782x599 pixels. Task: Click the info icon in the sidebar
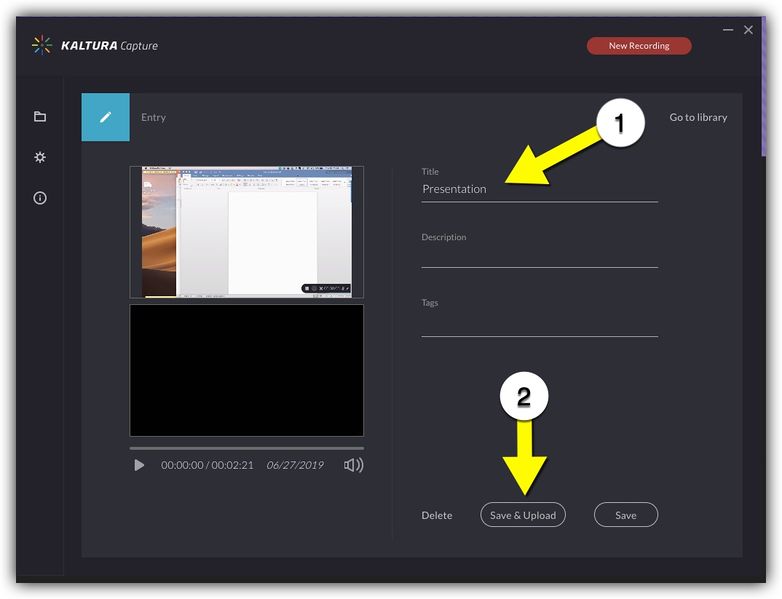coord(40,198)
